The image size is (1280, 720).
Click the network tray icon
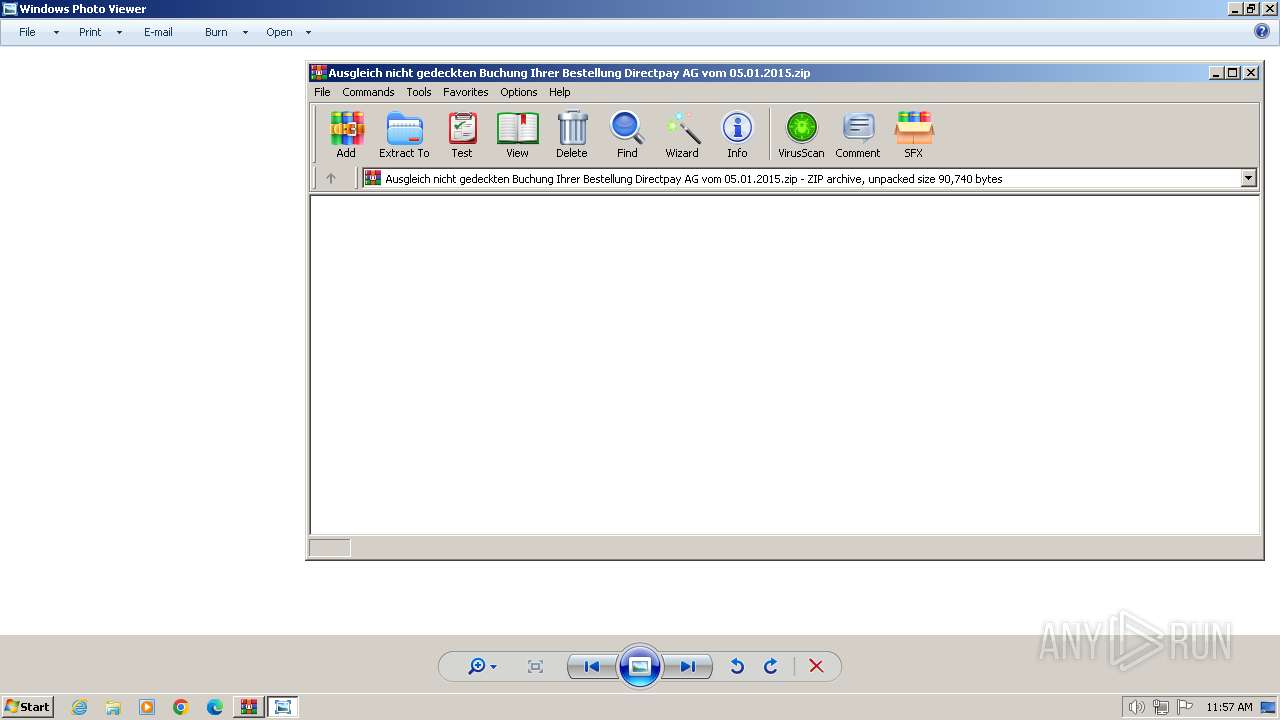(x=1161, y=707)
